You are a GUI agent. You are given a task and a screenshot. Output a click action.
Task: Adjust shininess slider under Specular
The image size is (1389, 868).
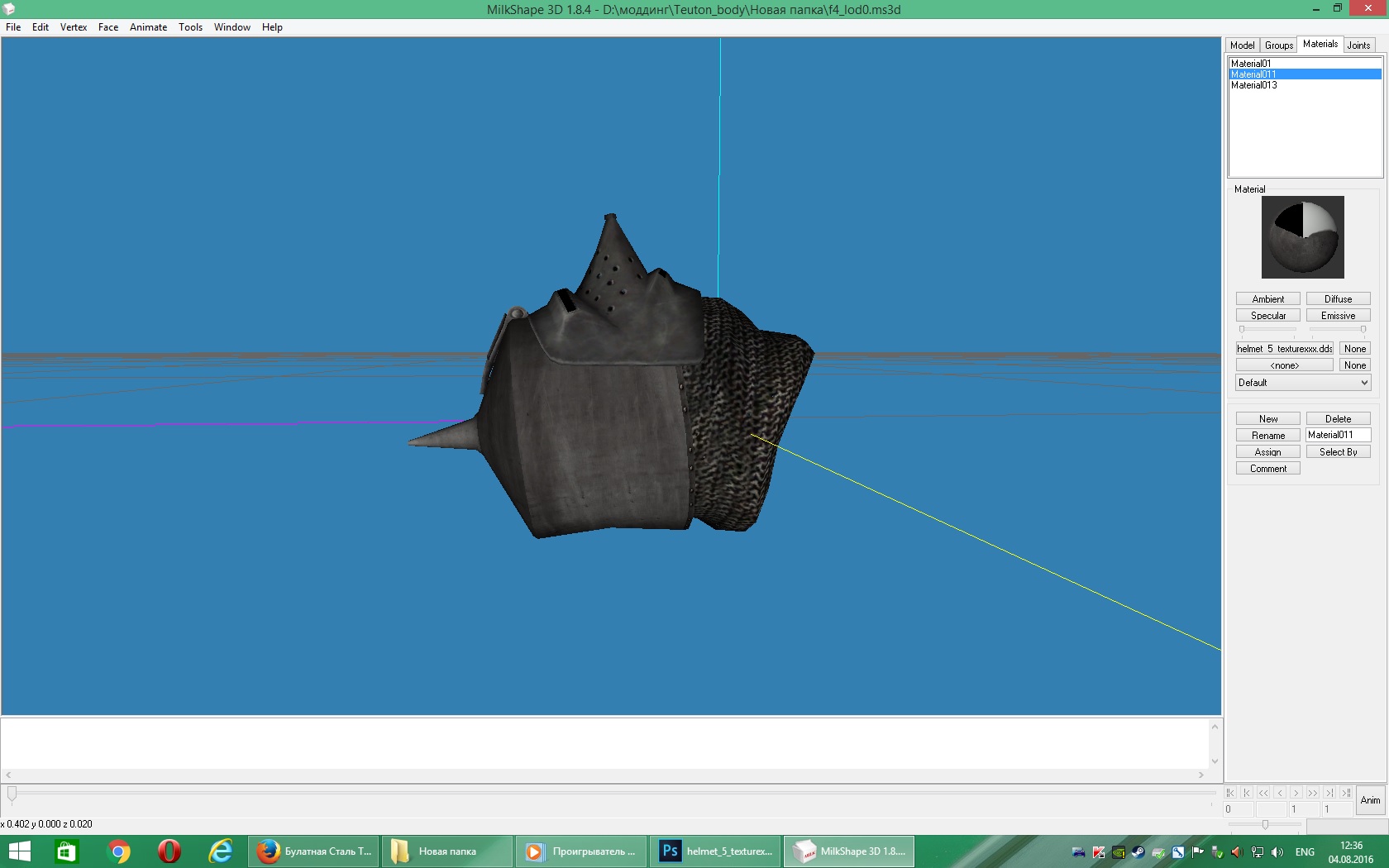click(1268, 330)
